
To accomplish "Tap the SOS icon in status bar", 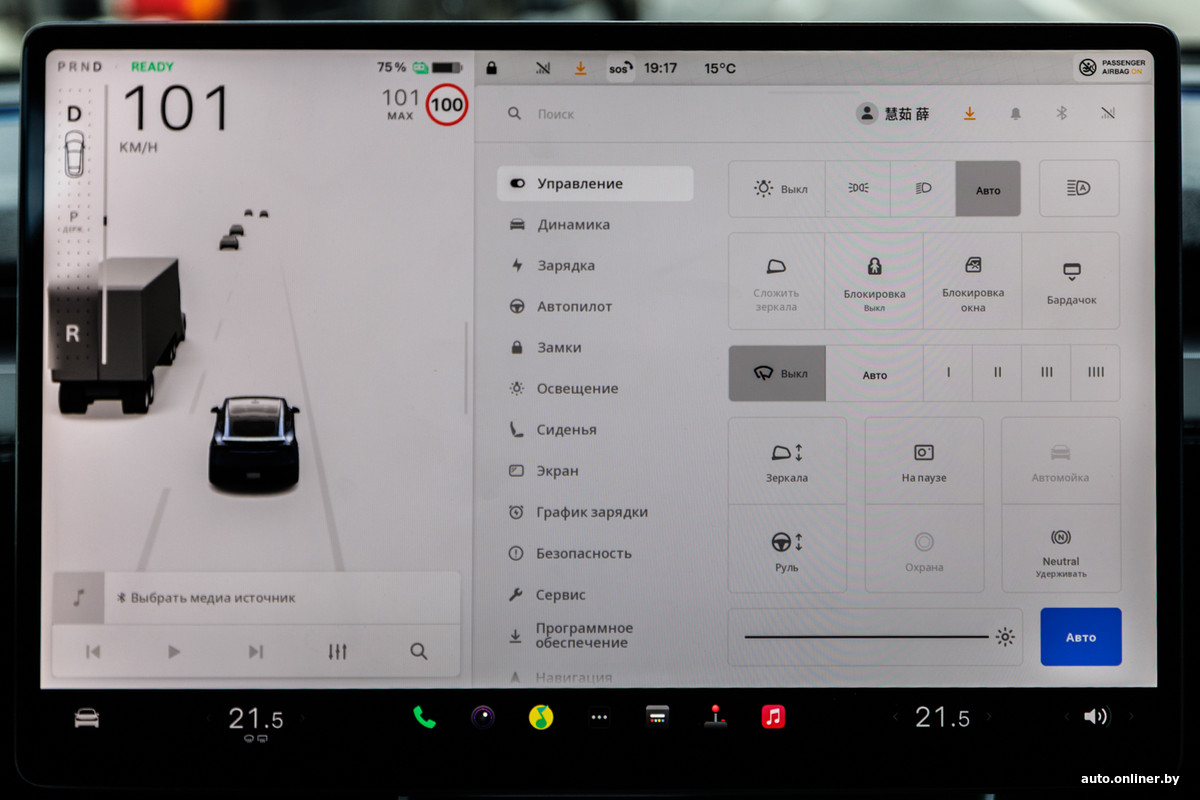I will [x=620, y=69].
